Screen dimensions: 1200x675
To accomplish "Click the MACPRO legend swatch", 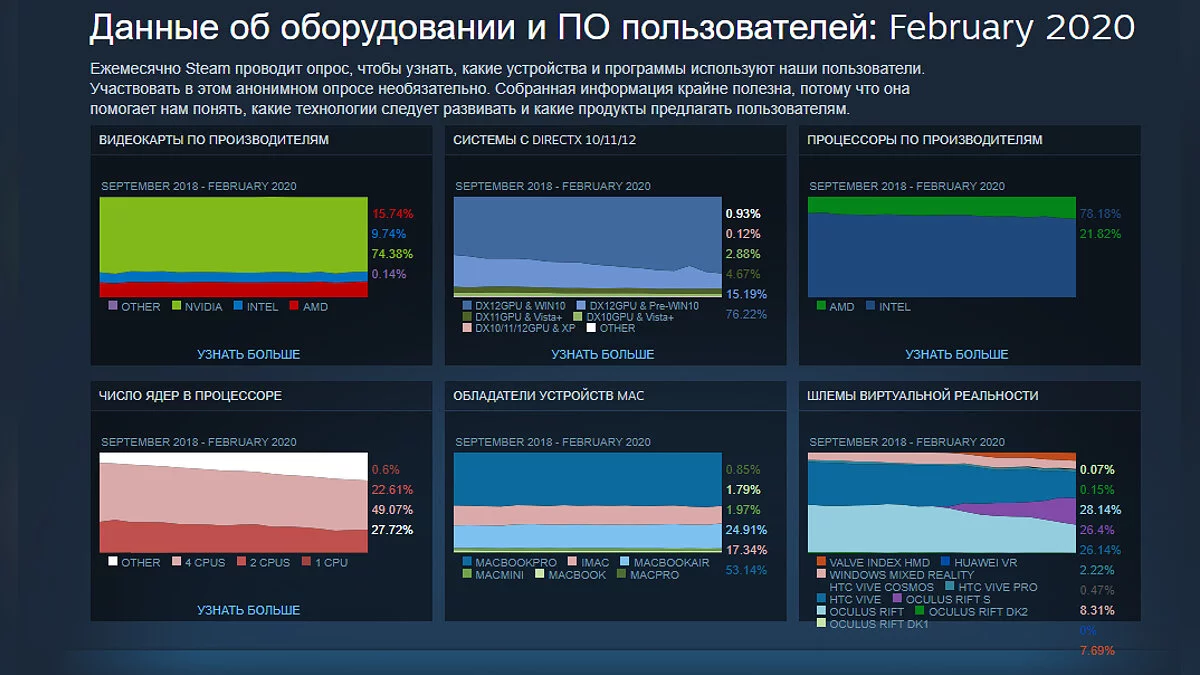I will coord(621,574).
